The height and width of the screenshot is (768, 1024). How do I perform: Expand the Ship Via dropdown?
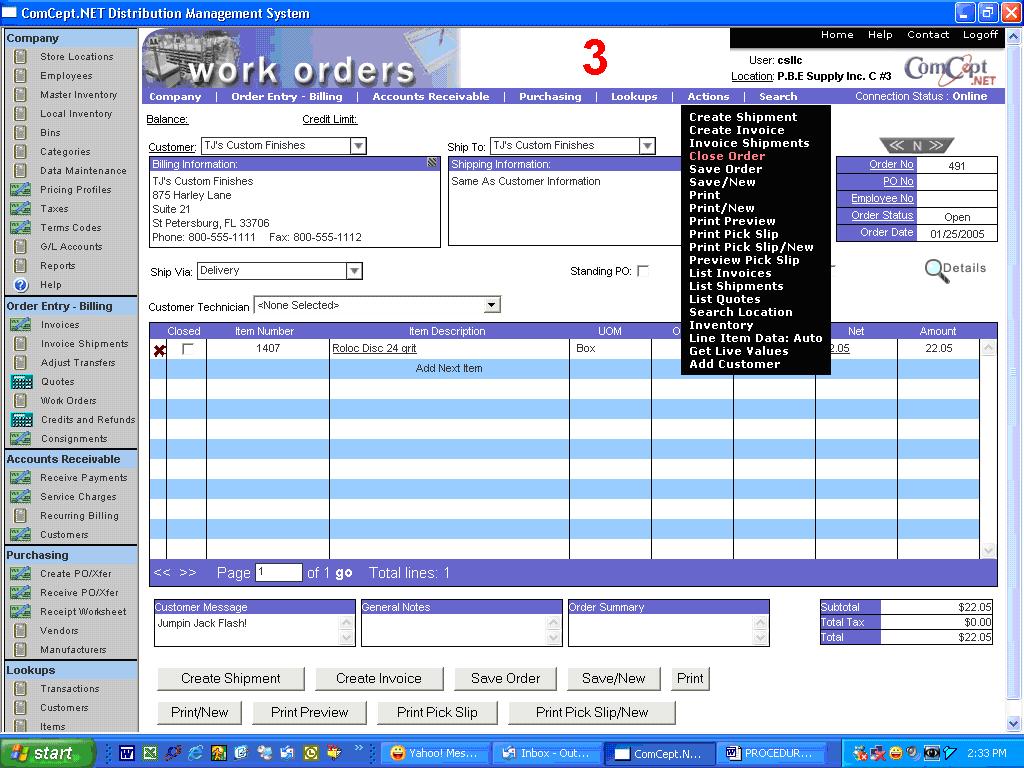pos(354,271)
